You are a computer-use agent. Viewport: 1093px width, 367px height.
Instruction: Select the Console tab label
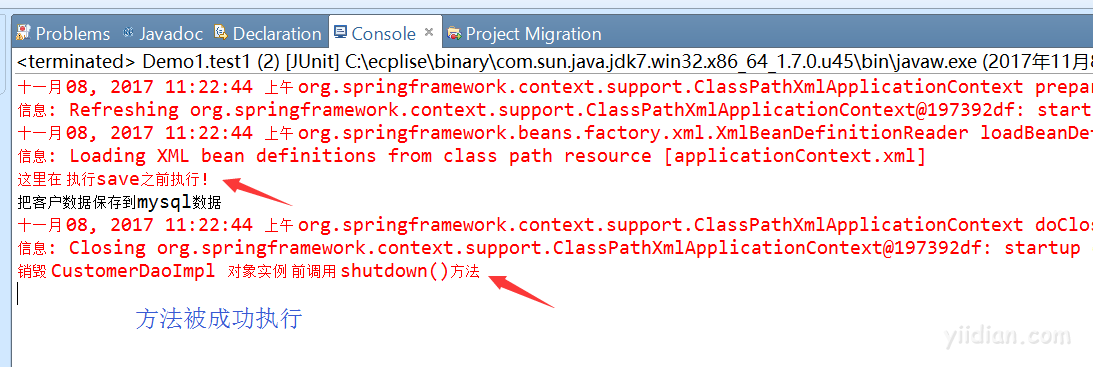[383, 33]
